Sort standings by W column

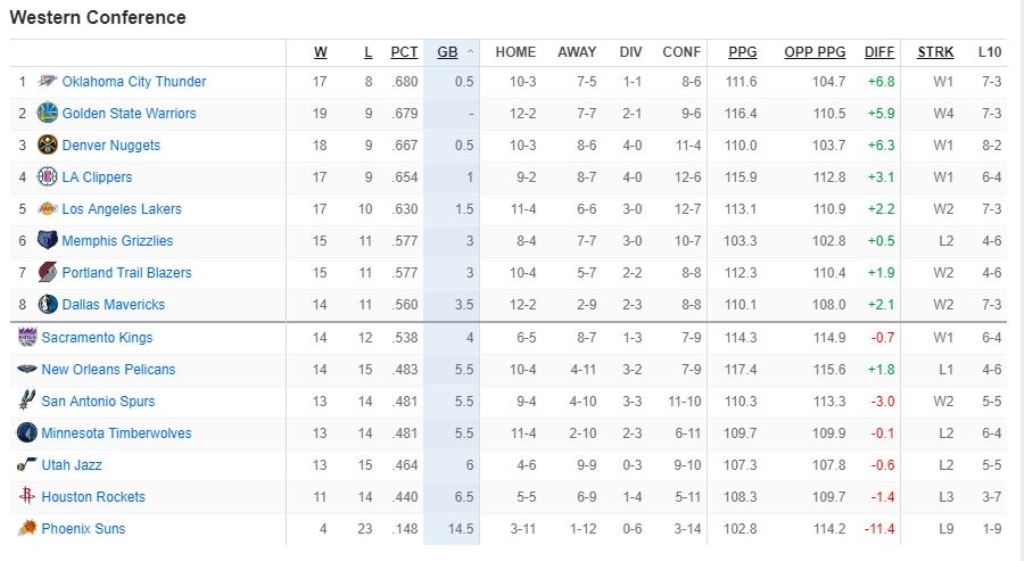320,52
